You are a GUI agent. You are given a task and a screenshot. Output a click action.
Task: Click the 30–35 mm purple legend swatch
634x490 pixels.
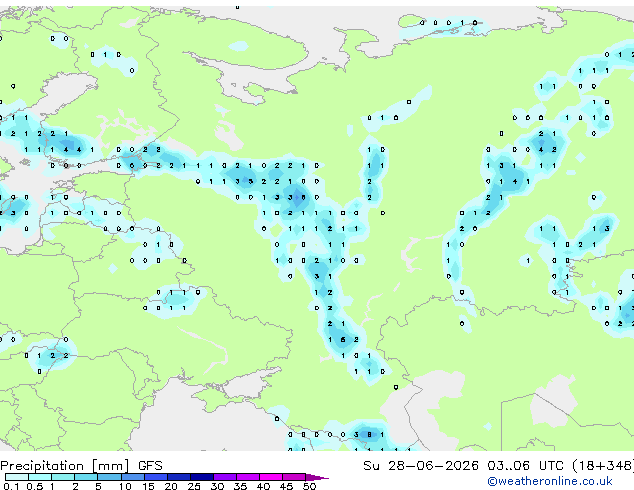(x=225, y=477)
